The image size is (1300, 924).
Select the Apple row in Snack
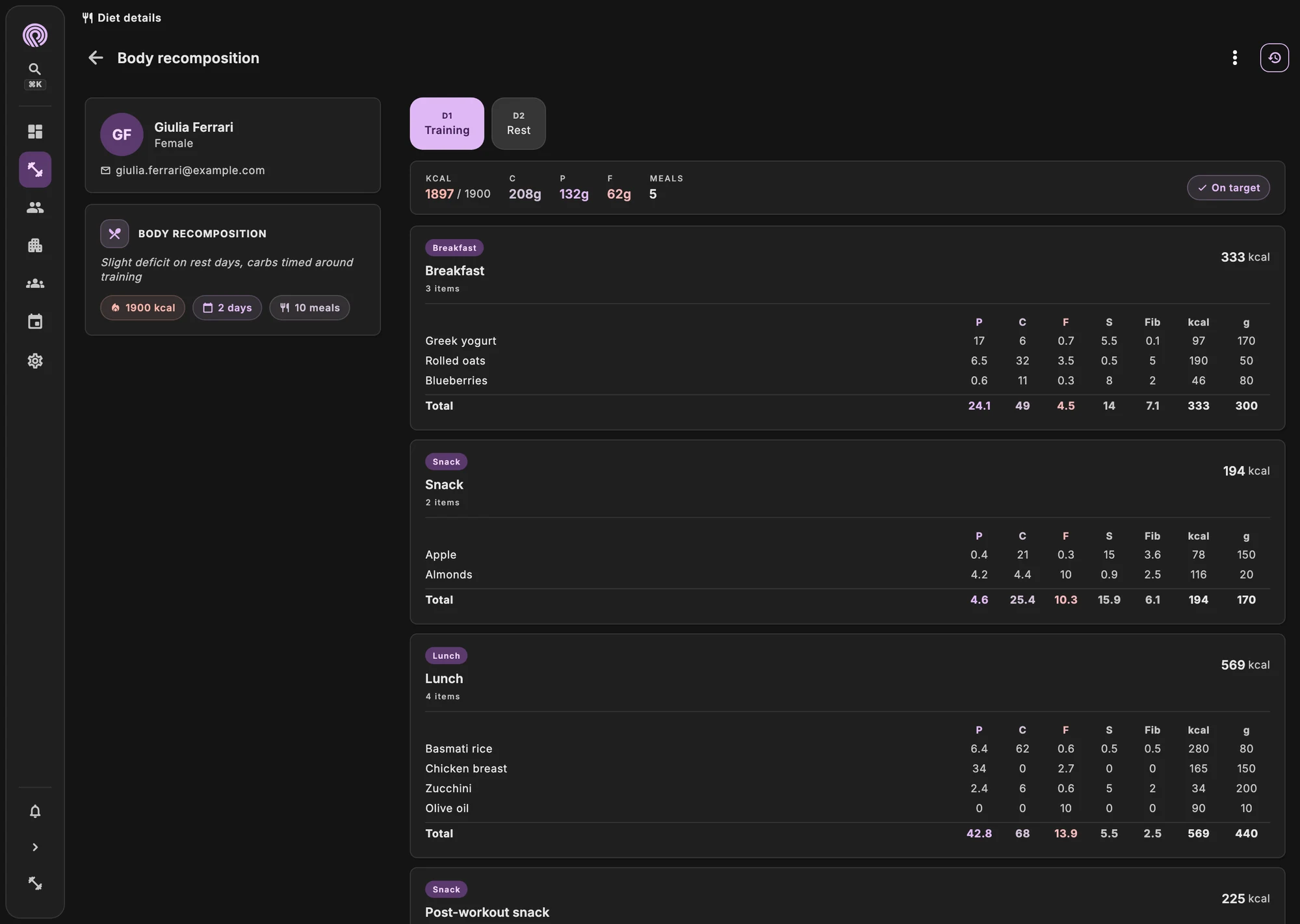coord(847,555)
